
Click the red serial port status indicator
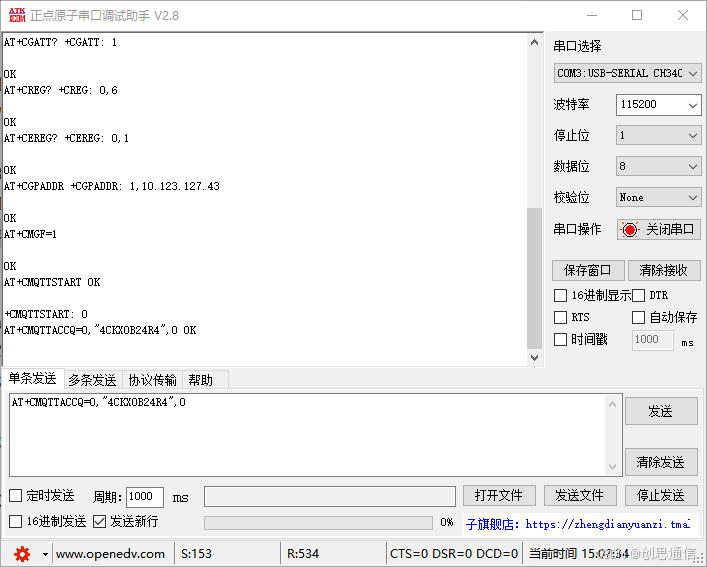[629, 230]
